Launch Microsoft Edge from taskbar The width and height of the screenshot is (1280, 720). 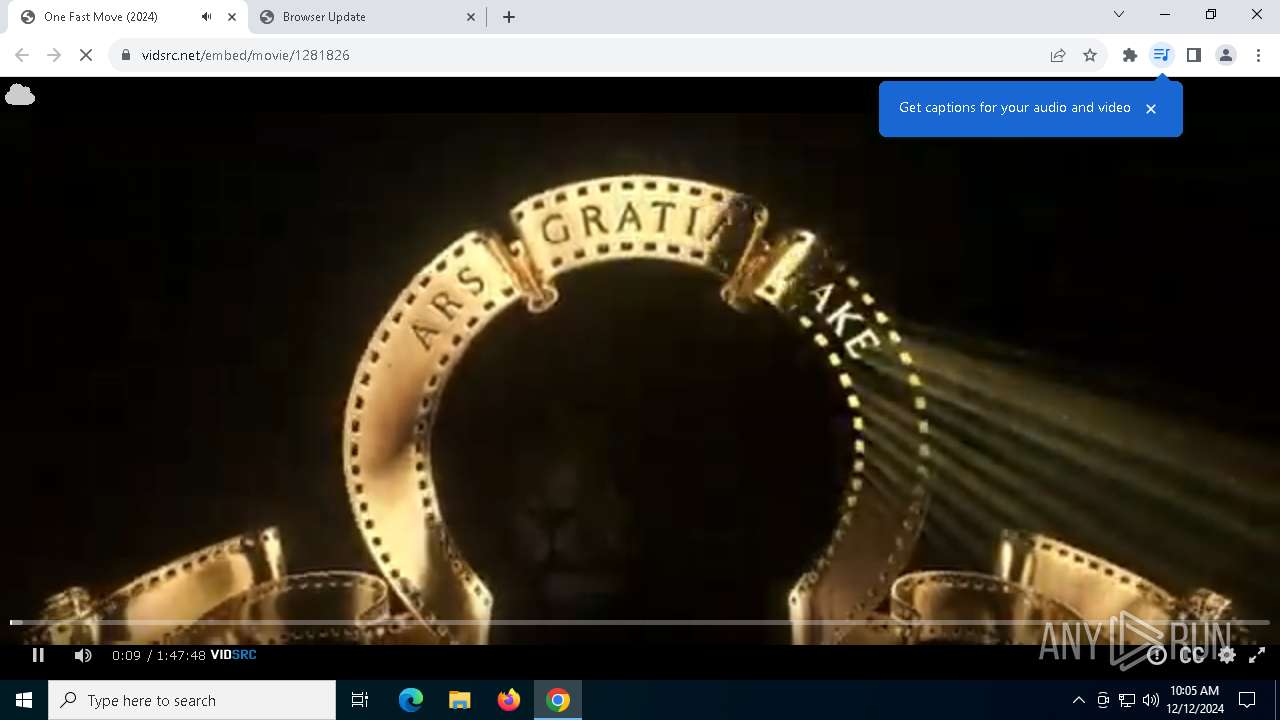point(411,700)
